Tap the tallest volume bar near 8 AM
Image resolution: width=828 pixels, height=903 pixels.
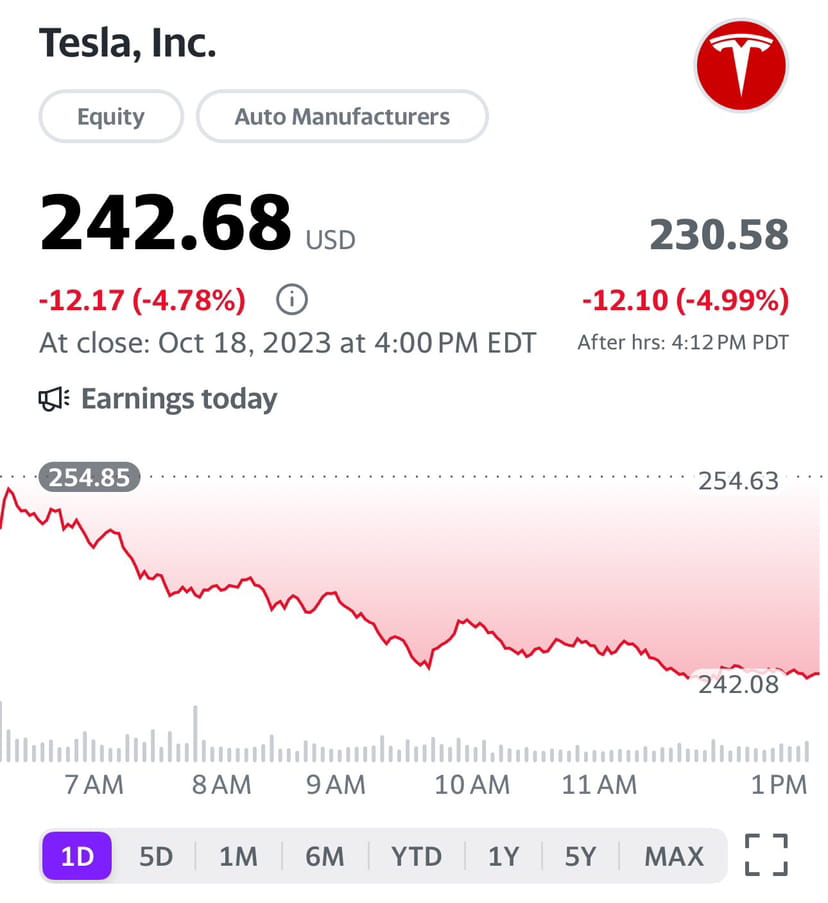[195, 734]
